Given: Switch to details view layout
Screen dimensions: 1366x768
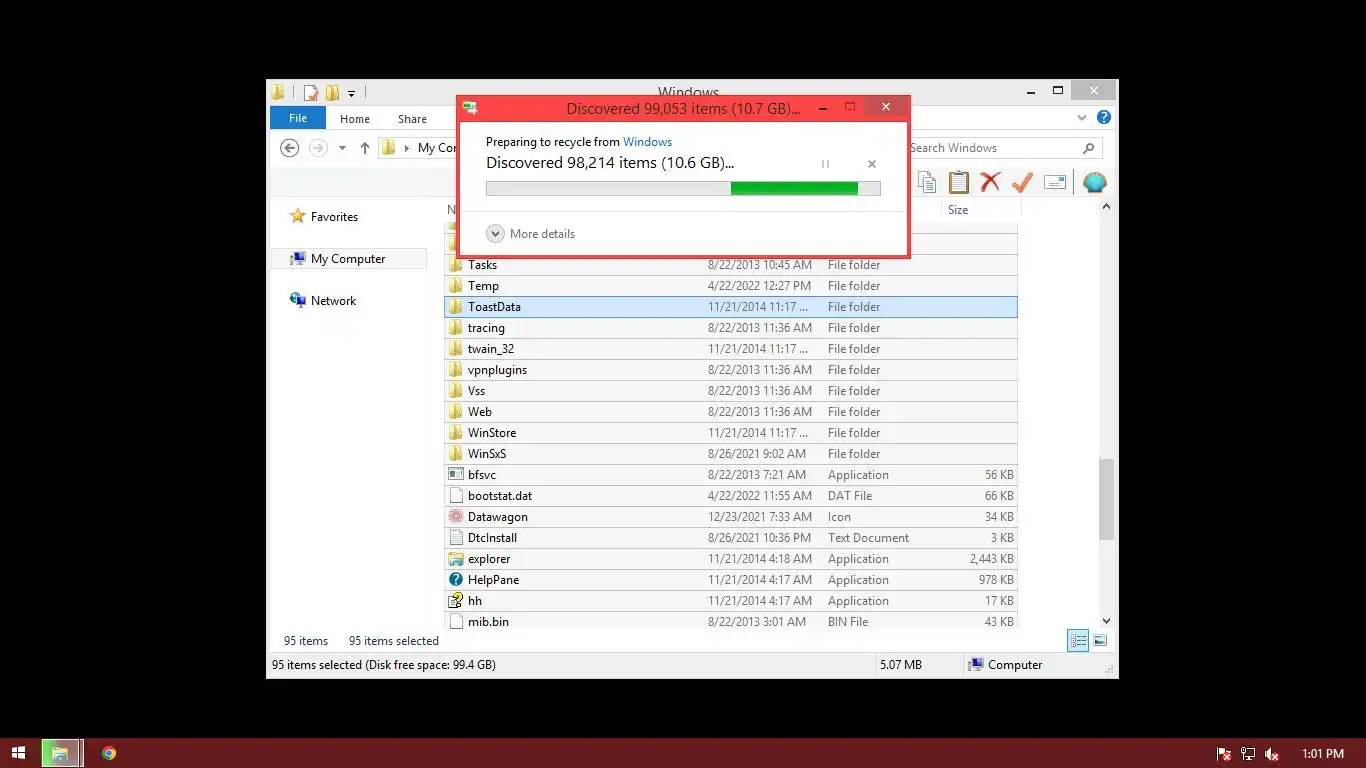Looking at the screenshot, I should pyautogui.click(x=1078, y=641).
